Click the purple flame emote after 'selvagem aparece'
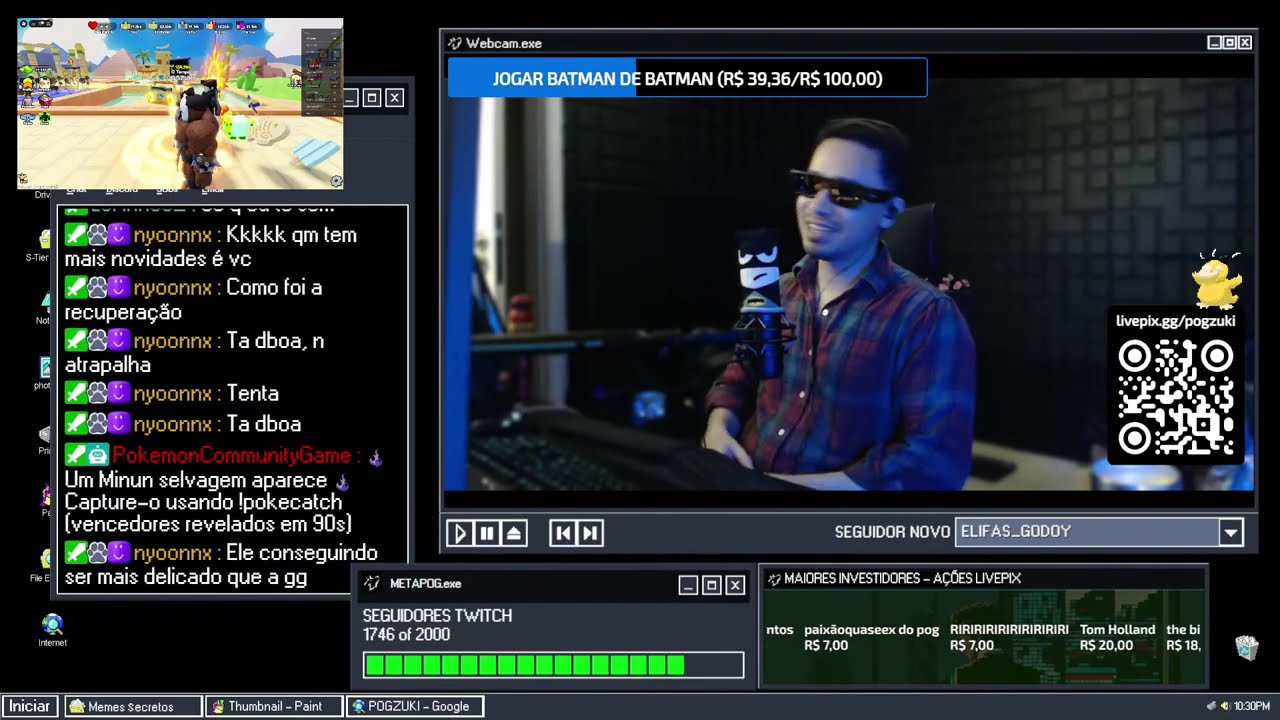 tap(342, 482)
